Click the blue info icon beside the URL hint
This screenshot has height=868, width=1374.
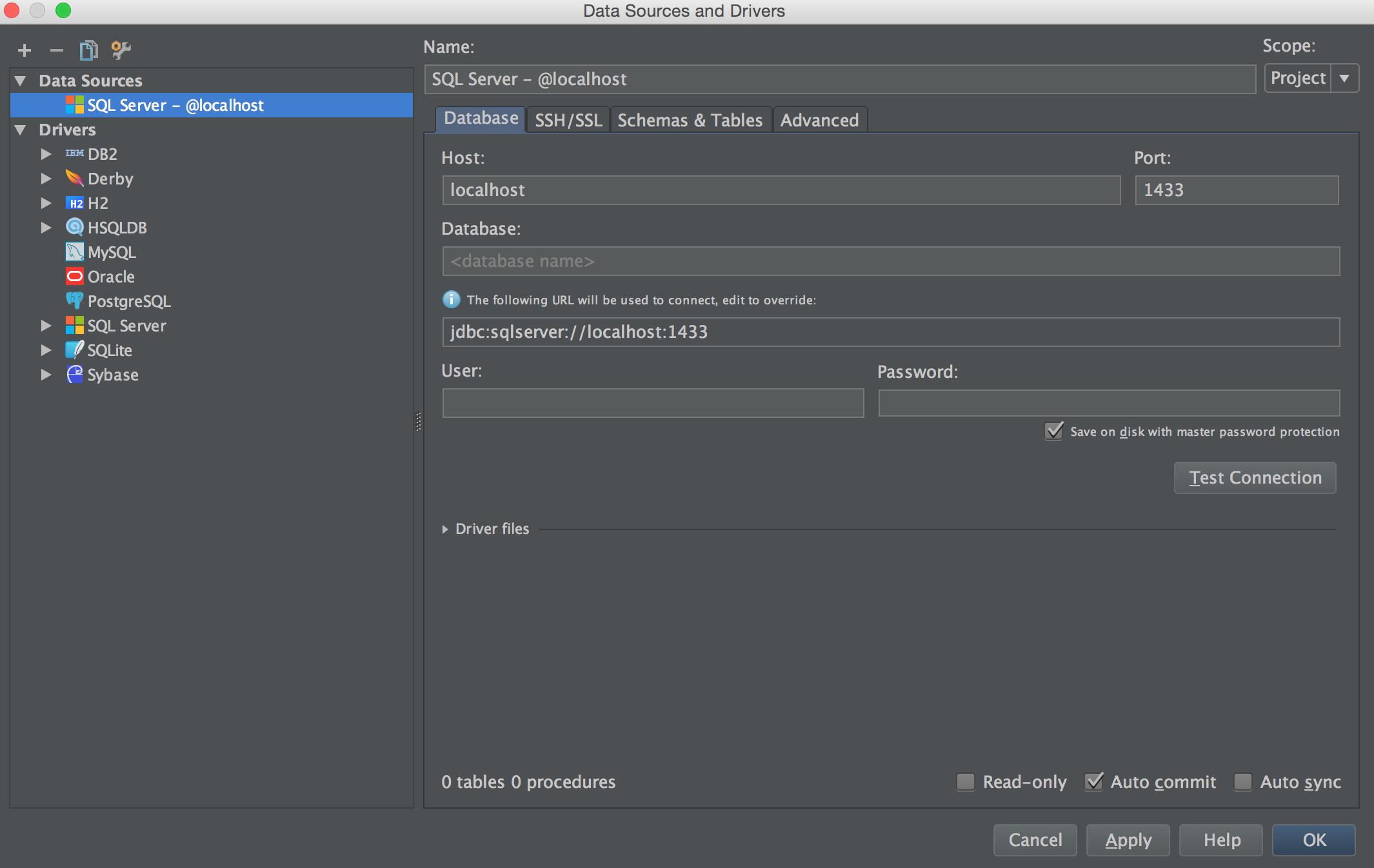pyautogui.click(x=451, y=299)
